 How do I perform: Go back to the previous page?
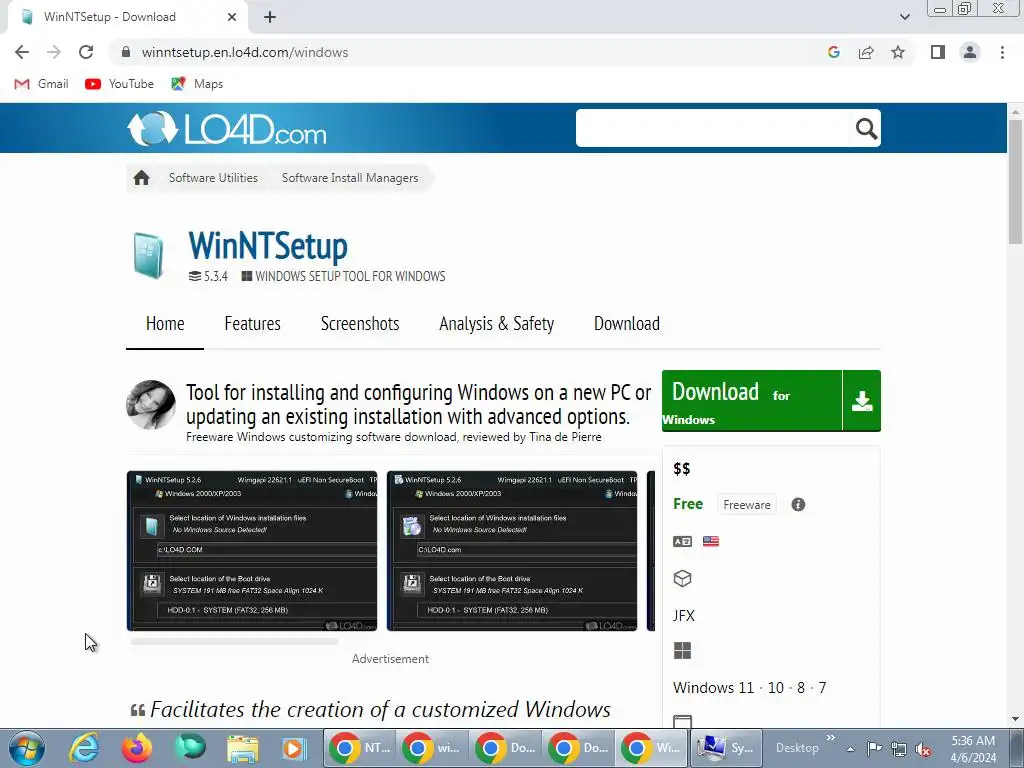tap(22, 52)
